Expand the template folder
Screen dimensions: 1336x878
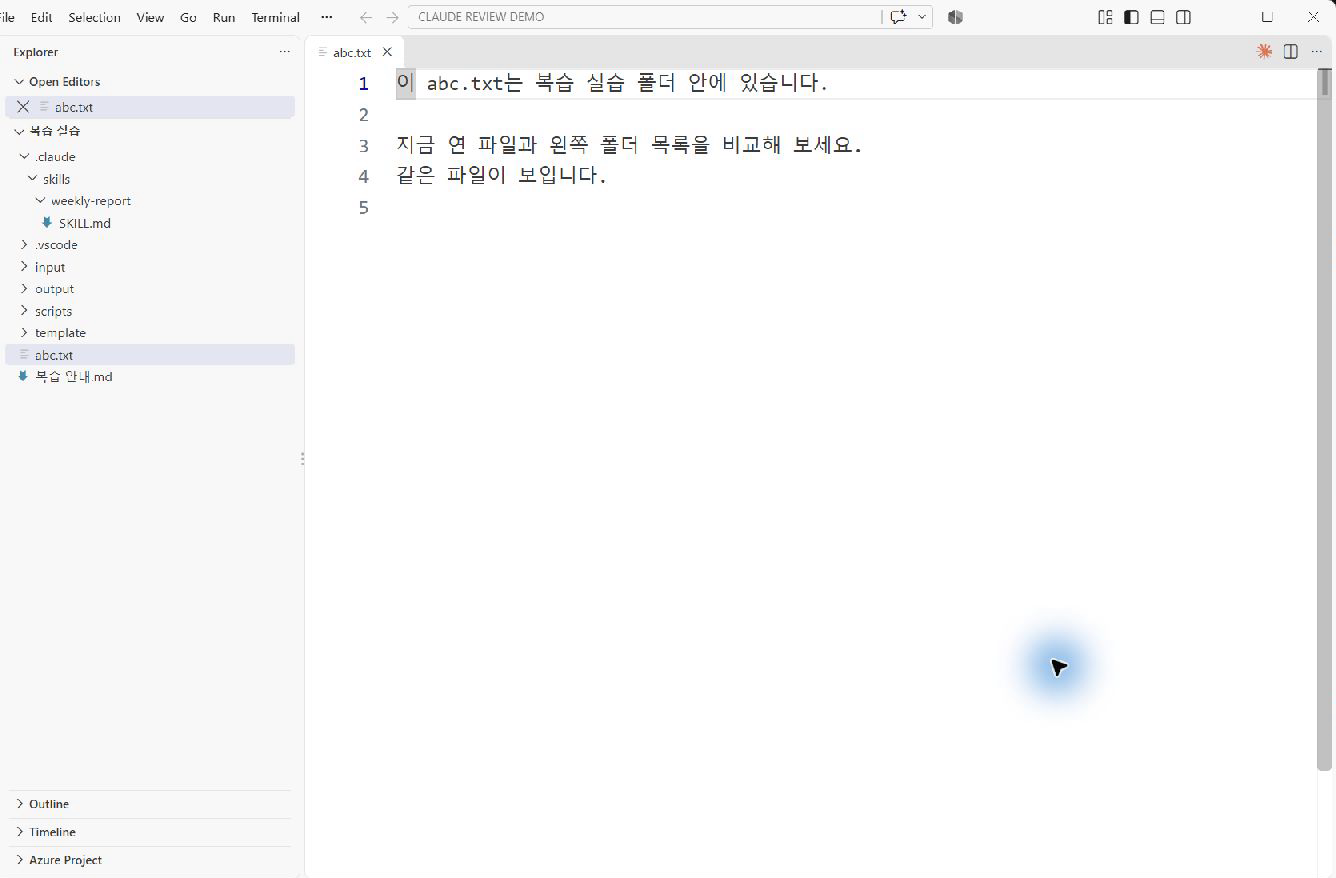(25, 333)
